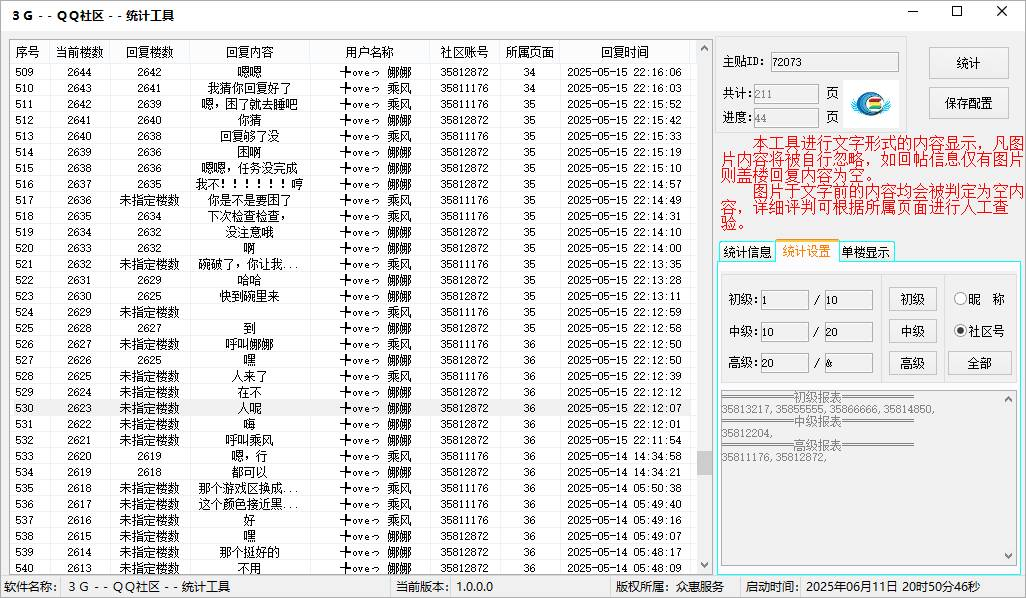Select row 517 你是不是要困了

click(349, 200)
